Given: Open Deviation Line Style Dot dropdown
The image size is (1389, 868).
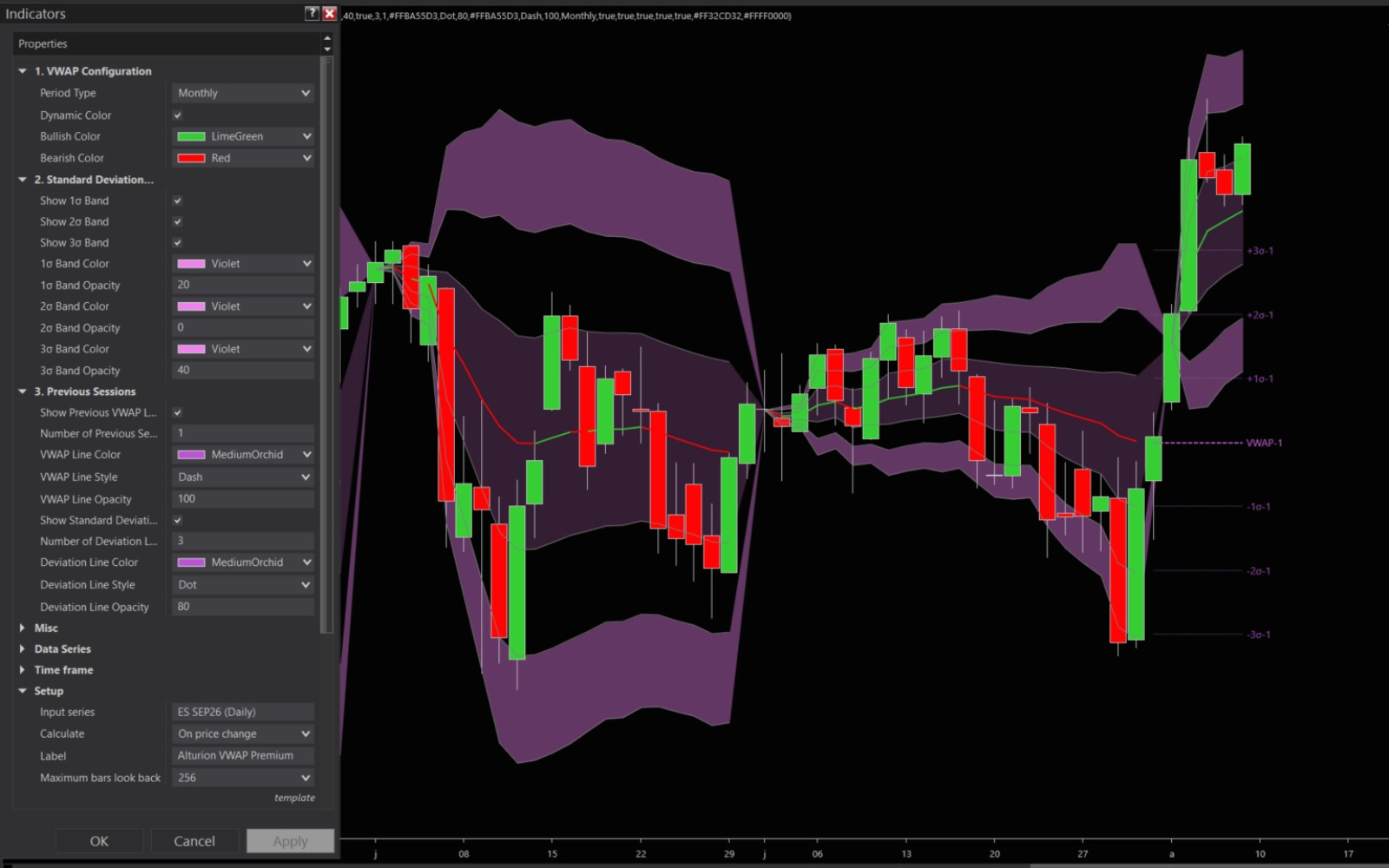Looking at the screenshot, I should click(x=243, y=585).
